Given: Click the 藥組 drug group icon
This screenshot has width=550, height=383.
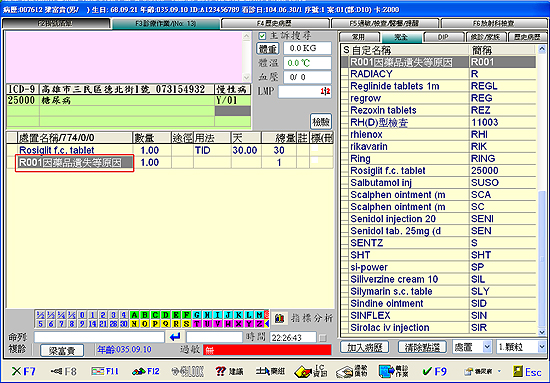Looking at the screenshot, I should (x=270, y=371).
